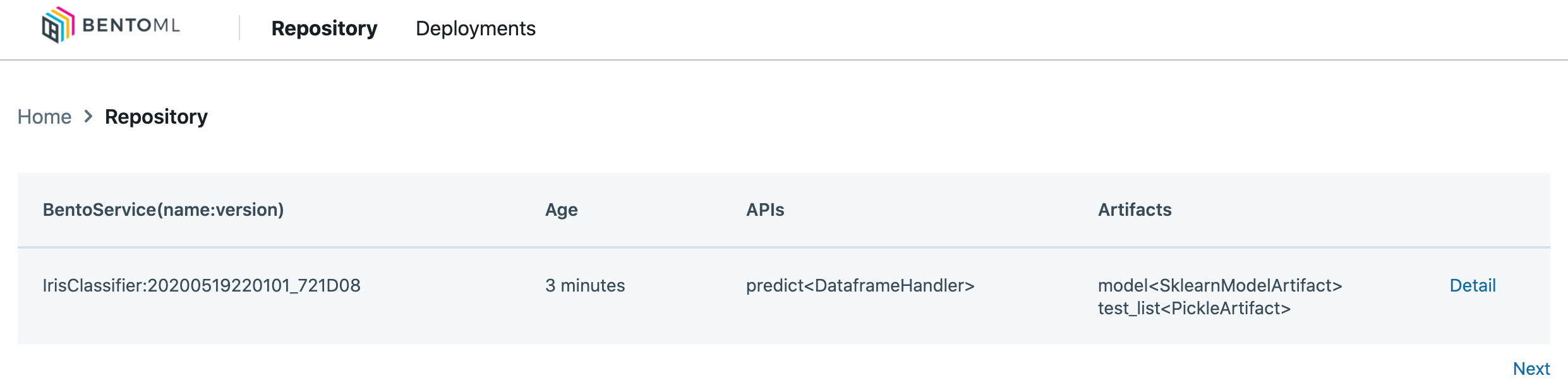Open the Repository navigation item
The image size is (1568, 390).
click(324, 29)
